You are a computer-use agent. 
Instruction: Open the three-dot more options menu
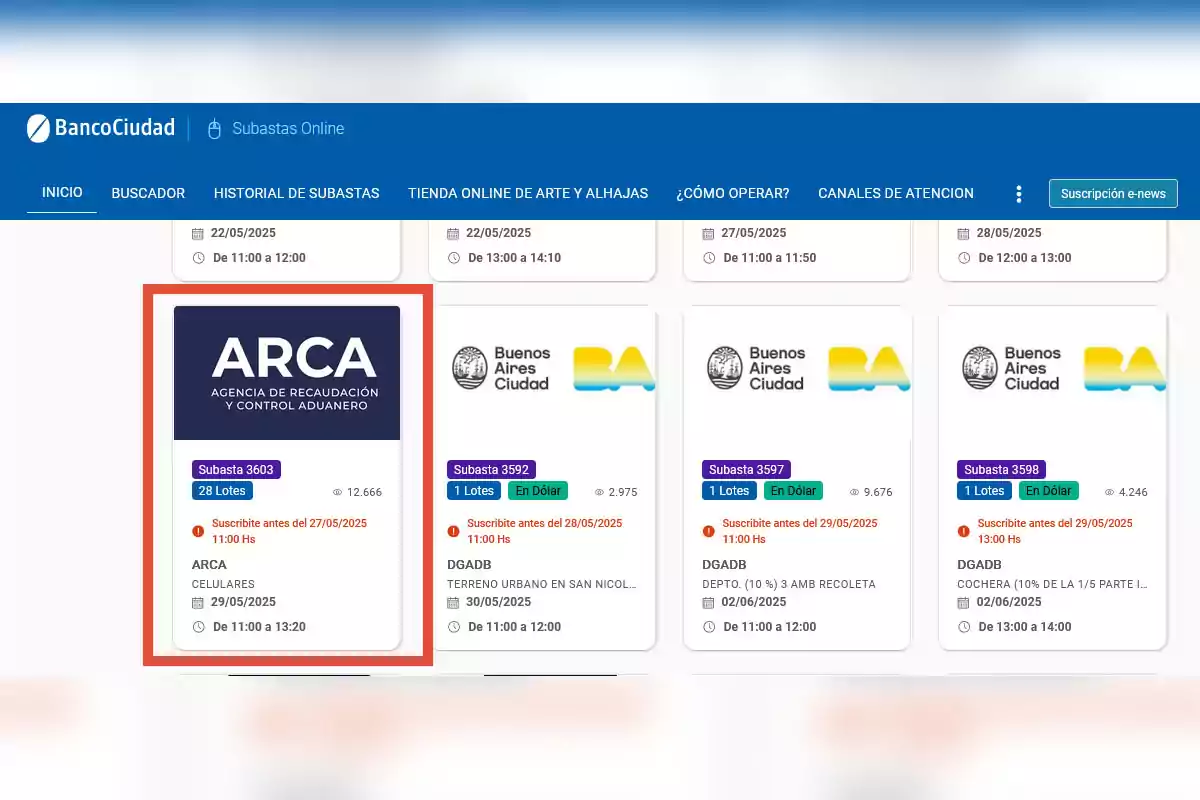coord(1018,193)
